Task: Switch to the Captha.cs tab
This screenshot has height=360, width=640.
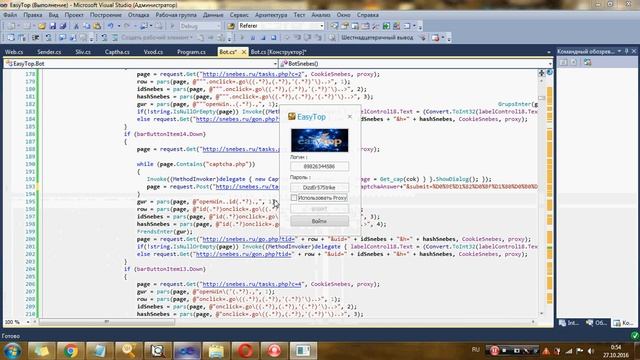Action: pos(117,52)
